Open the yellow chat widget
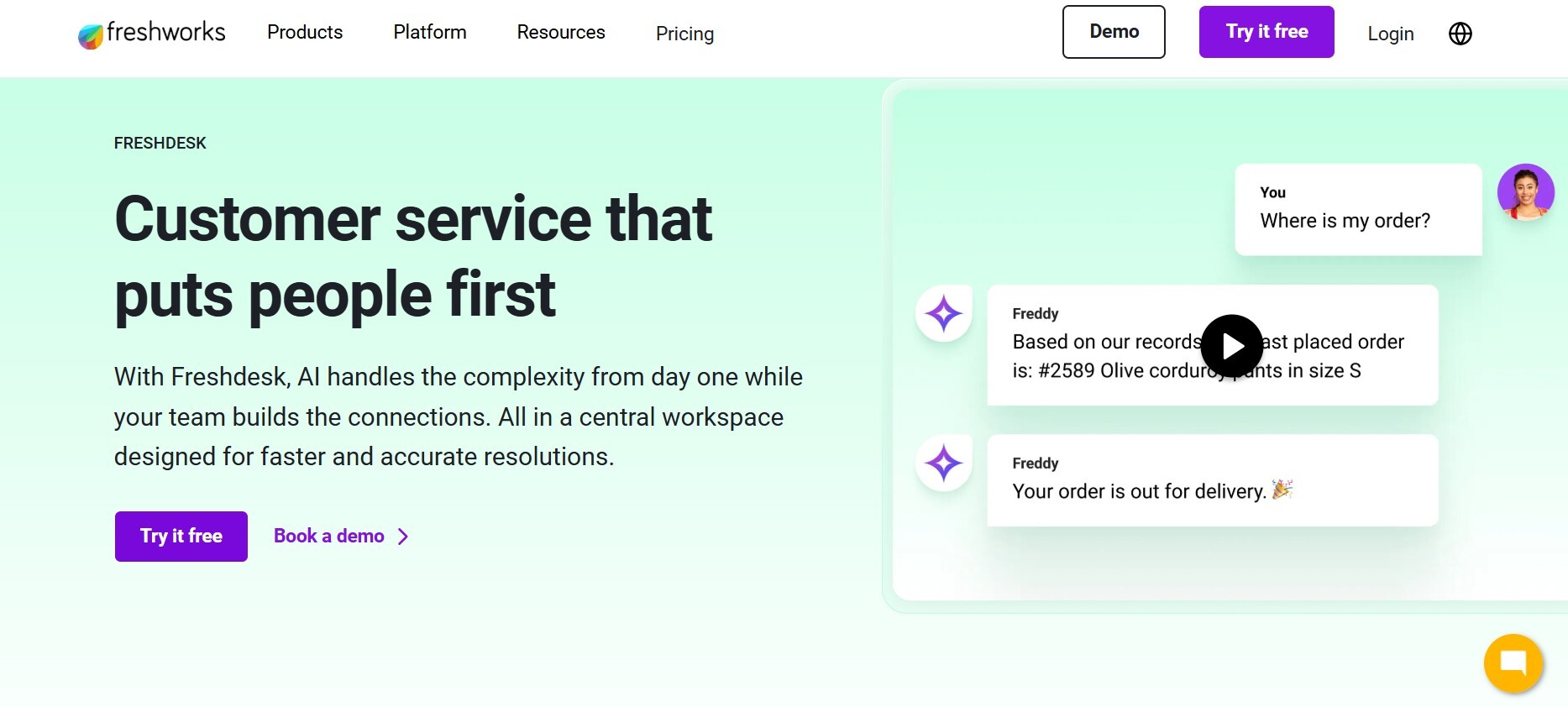 [1513, 662]
